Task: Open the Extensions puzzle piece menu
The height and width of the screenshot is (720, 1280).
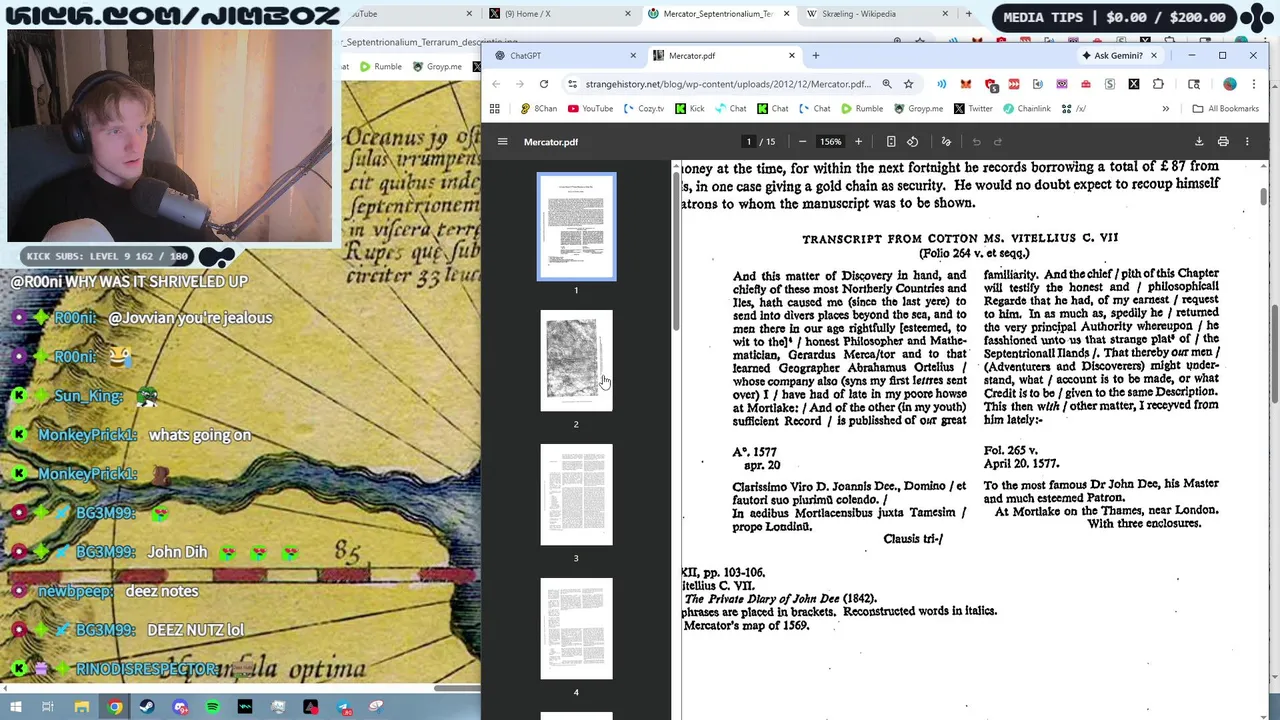Action: [1158, 84]
